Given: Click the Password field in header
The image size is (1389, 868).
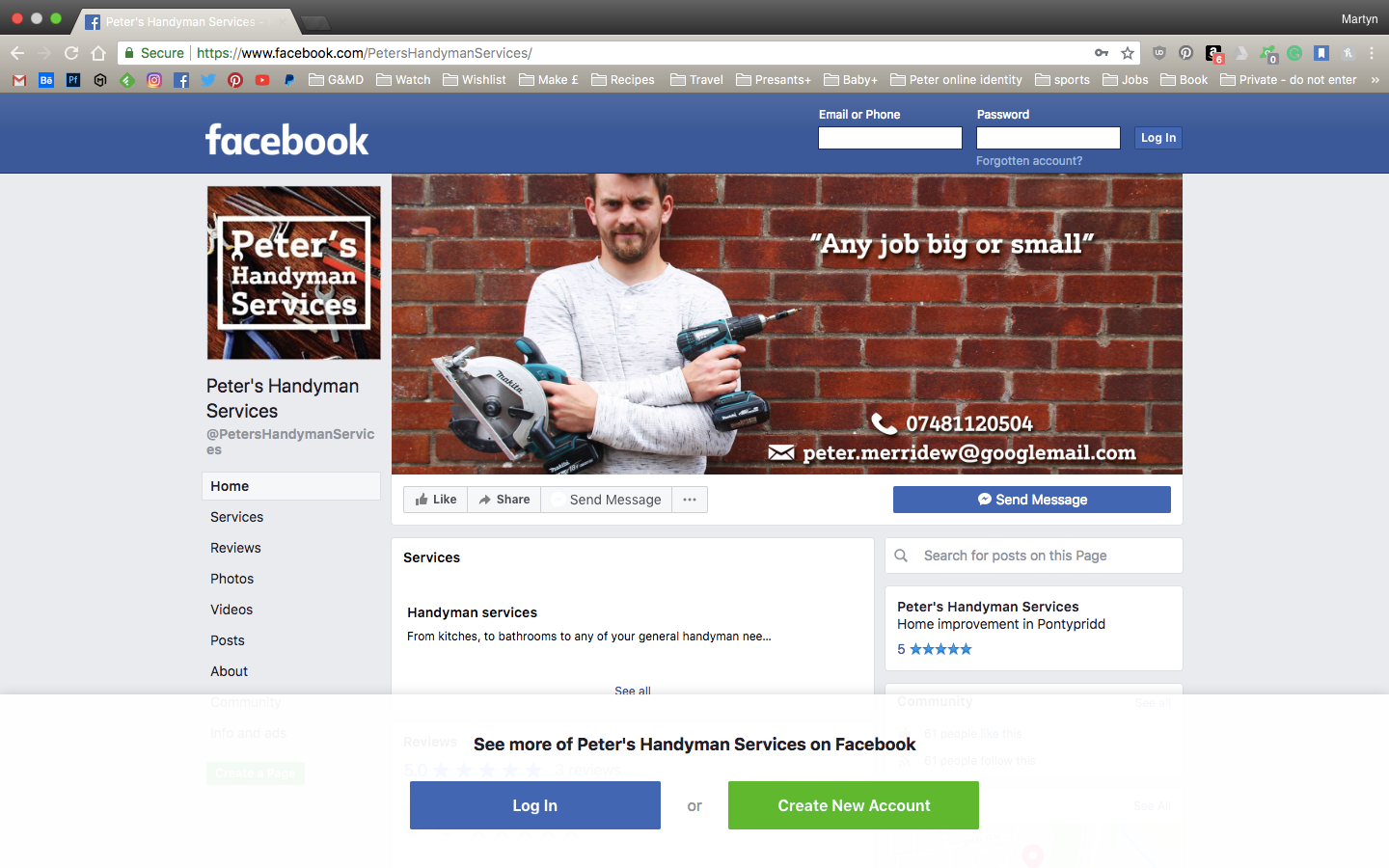Looking at the screenshot, I should pyautogui.click(x=1049, y=138).
